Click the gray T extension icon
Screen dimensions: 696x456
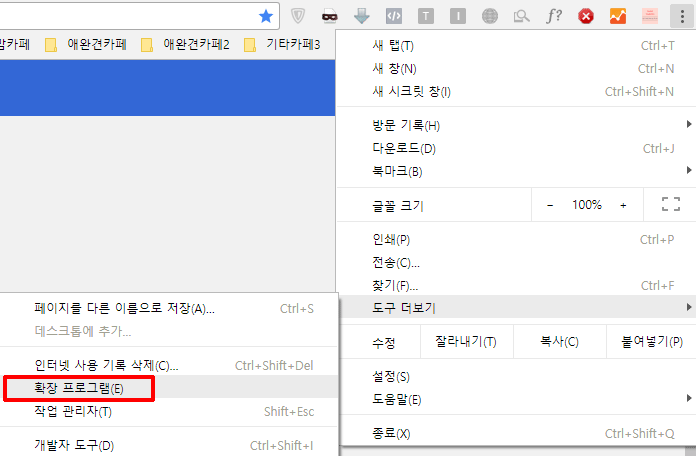(426, 17)
